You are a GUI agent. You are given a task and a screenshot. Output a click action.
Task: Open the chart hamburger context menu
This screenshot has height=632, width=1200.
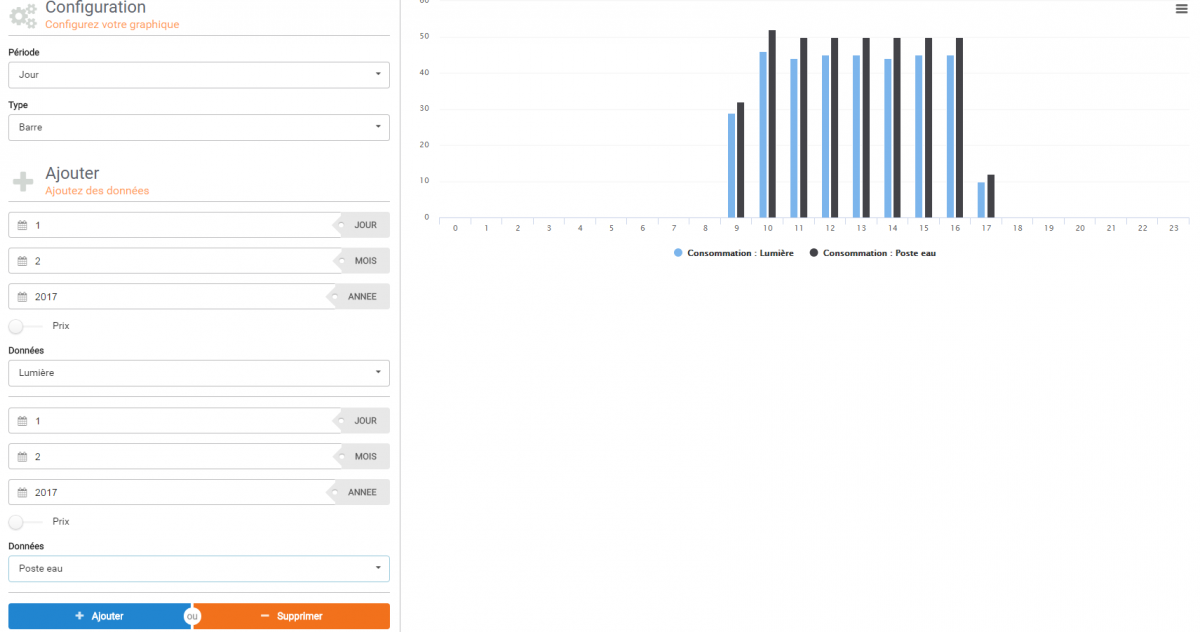click(1181, 9)
